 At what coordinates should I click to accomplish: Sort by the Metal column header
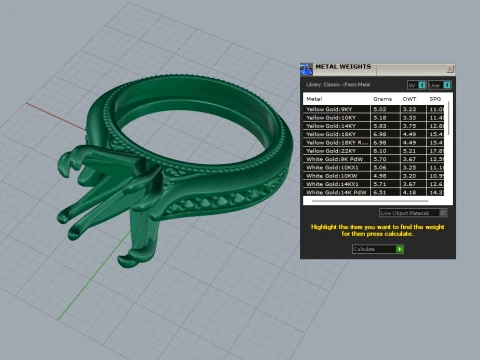click(x=314, y=99)
